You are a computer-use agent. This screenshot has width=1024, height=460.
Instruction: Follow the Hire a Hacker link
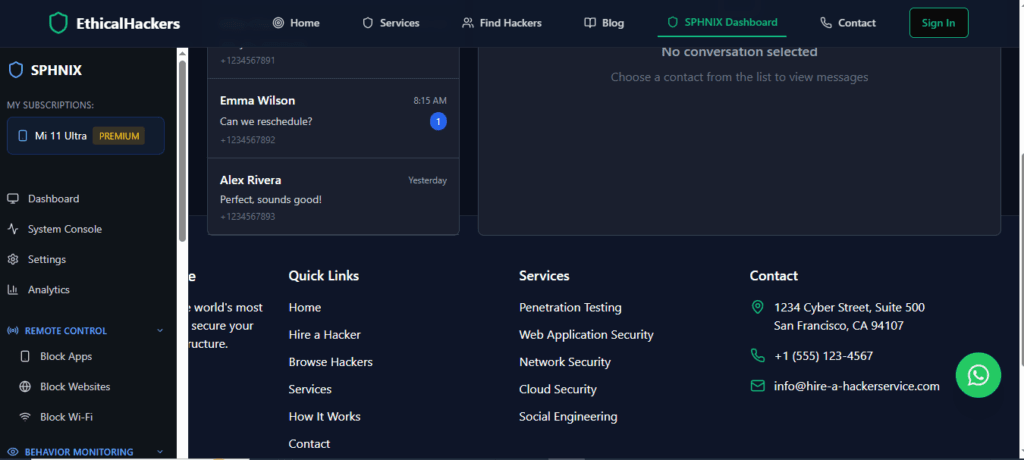[x=325, y=335]
